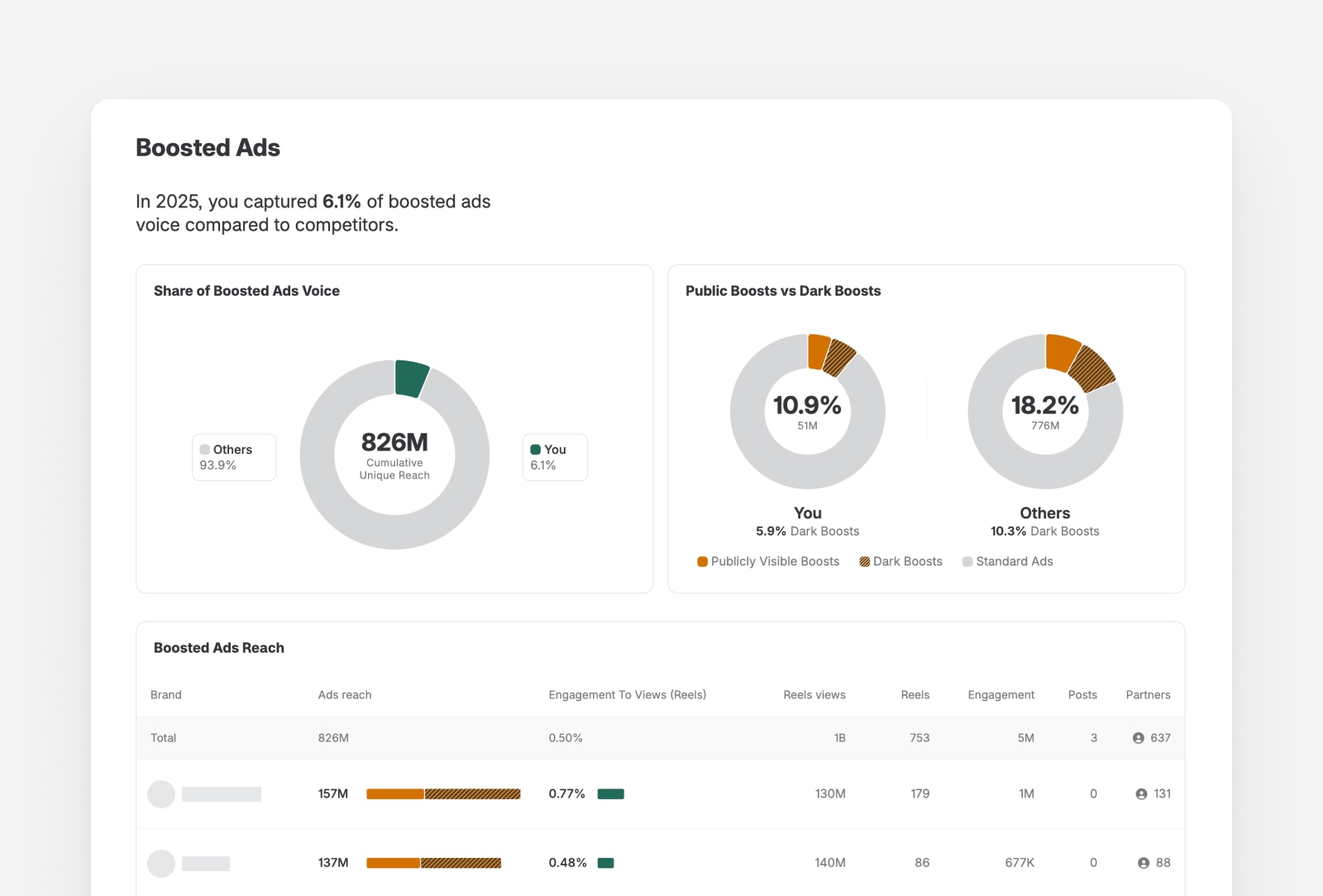
Task: Sort by the Posts column header
Action: pos(1082,694)
